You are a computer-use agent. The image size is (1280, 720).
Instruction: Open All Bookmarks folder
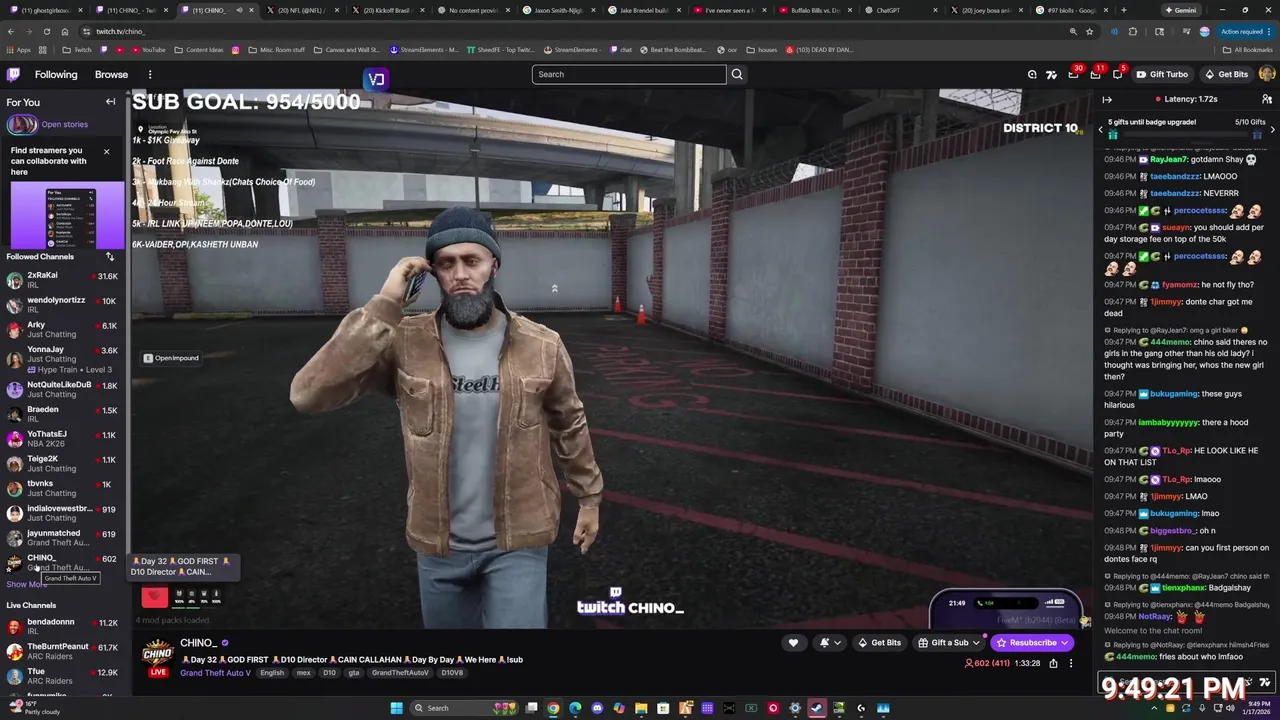(1247, 49)
